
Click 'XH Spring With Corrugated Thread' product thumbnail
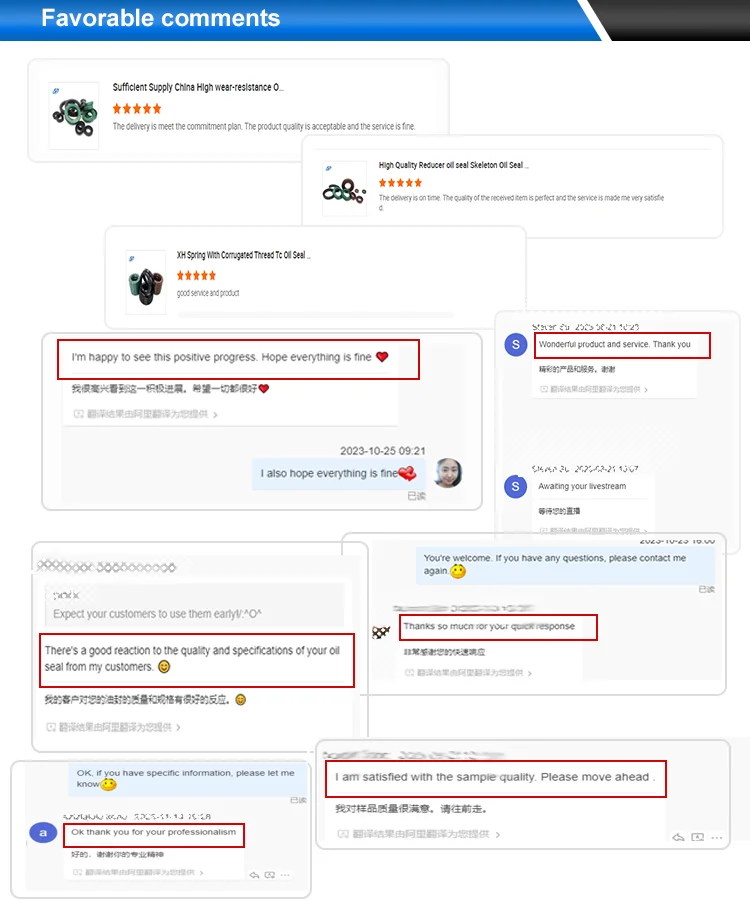pos(146,282)
